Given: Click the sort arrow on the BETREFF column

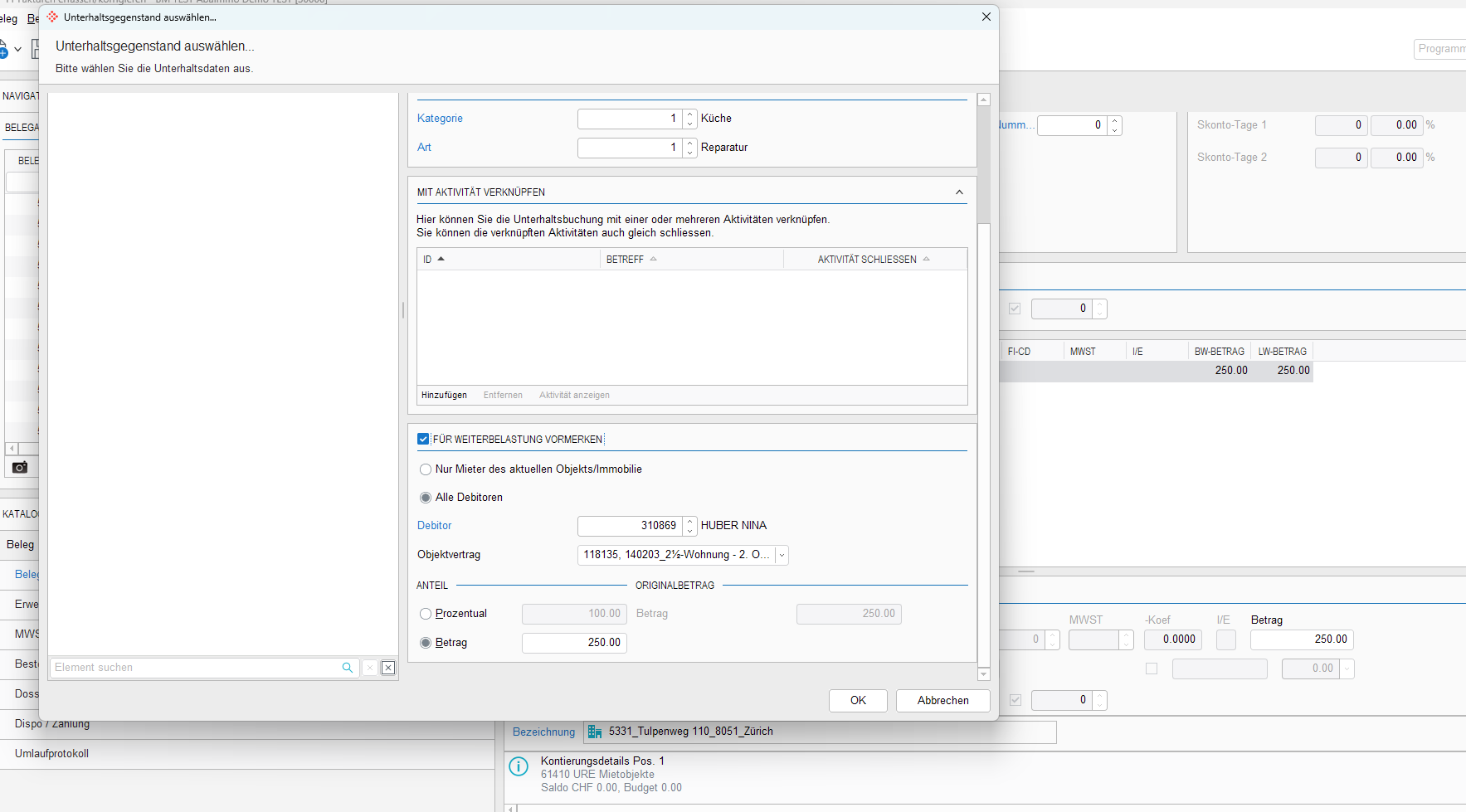Looking at the screenshot, I should point(654,259).
